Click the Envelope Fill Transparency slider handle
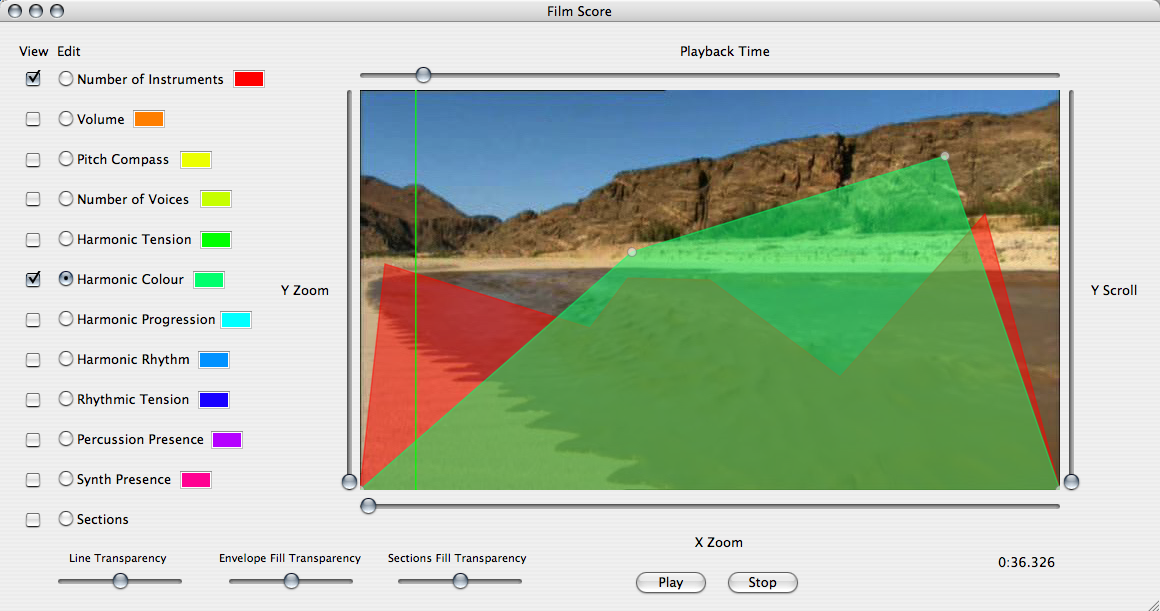 (x=291, y=581)
